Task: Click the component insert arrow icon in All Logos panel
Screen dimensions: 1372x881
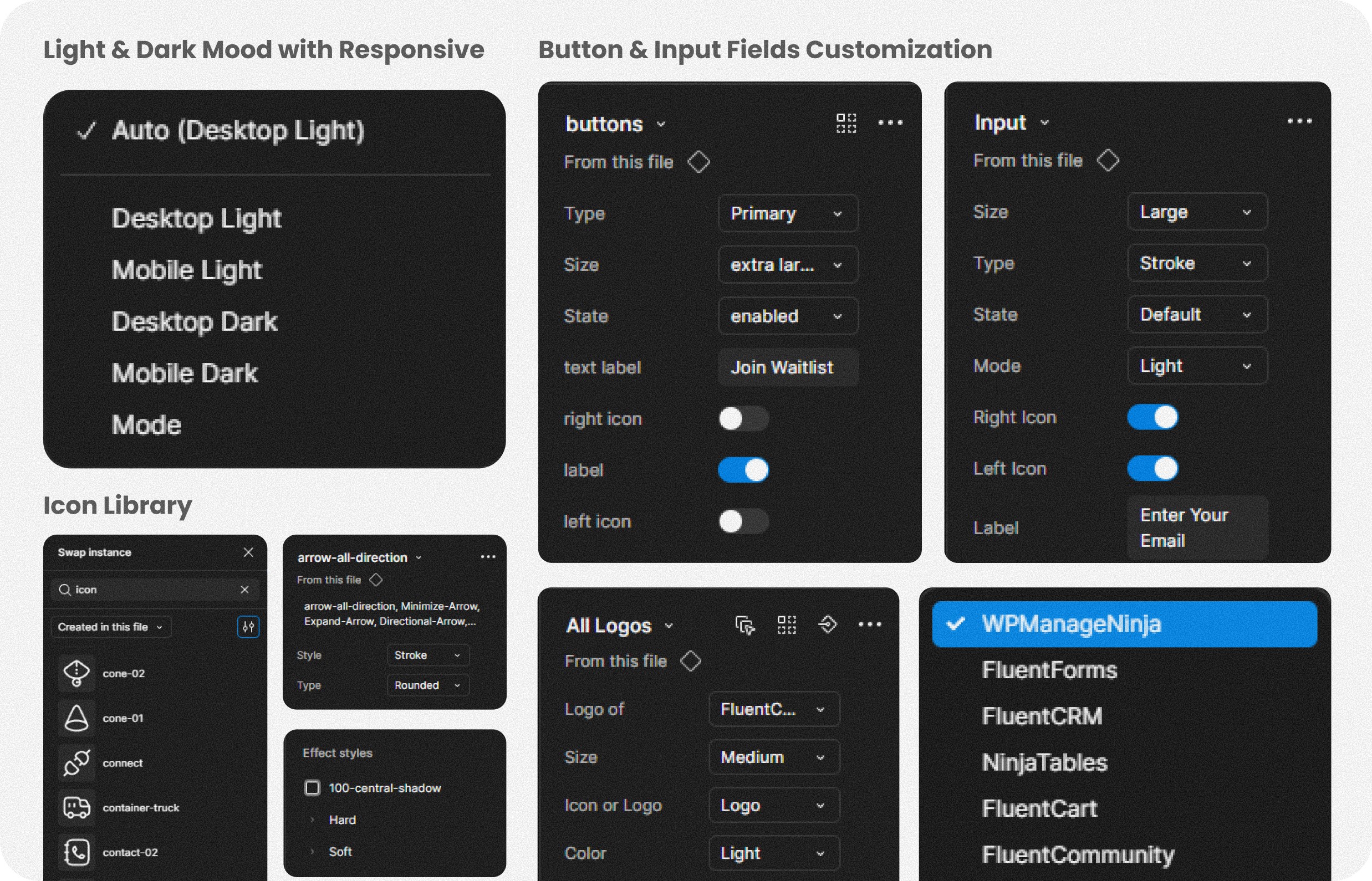Action: (828, 624)
